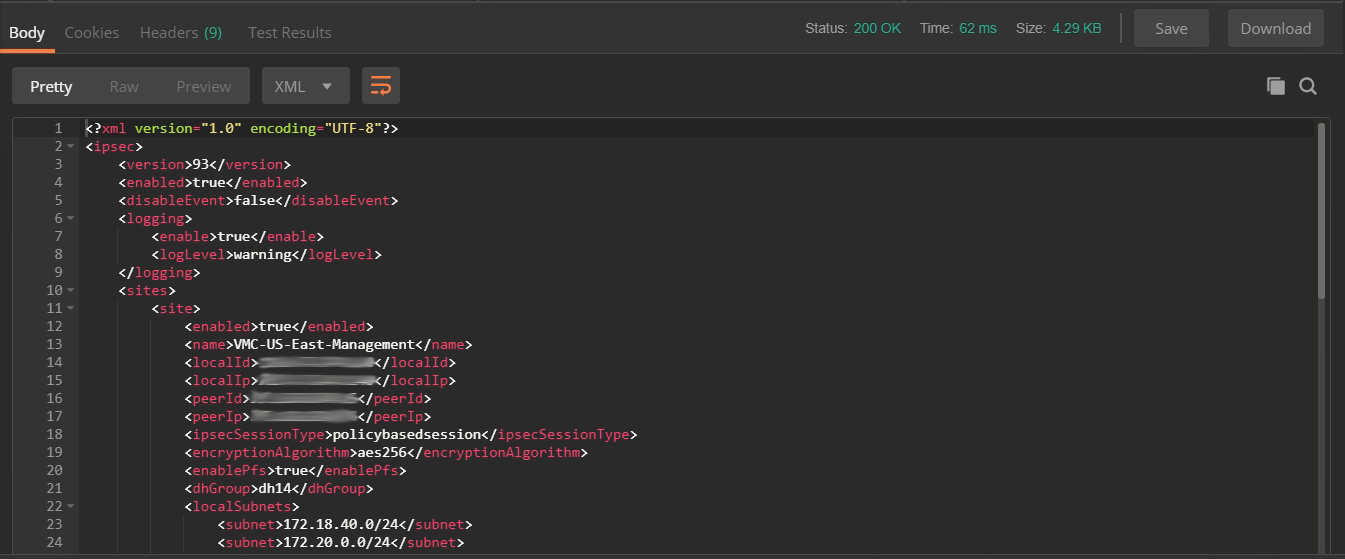Collapse the logging node on line 6
Screen dimensions: 1345x559
click(x=70, y=219)
